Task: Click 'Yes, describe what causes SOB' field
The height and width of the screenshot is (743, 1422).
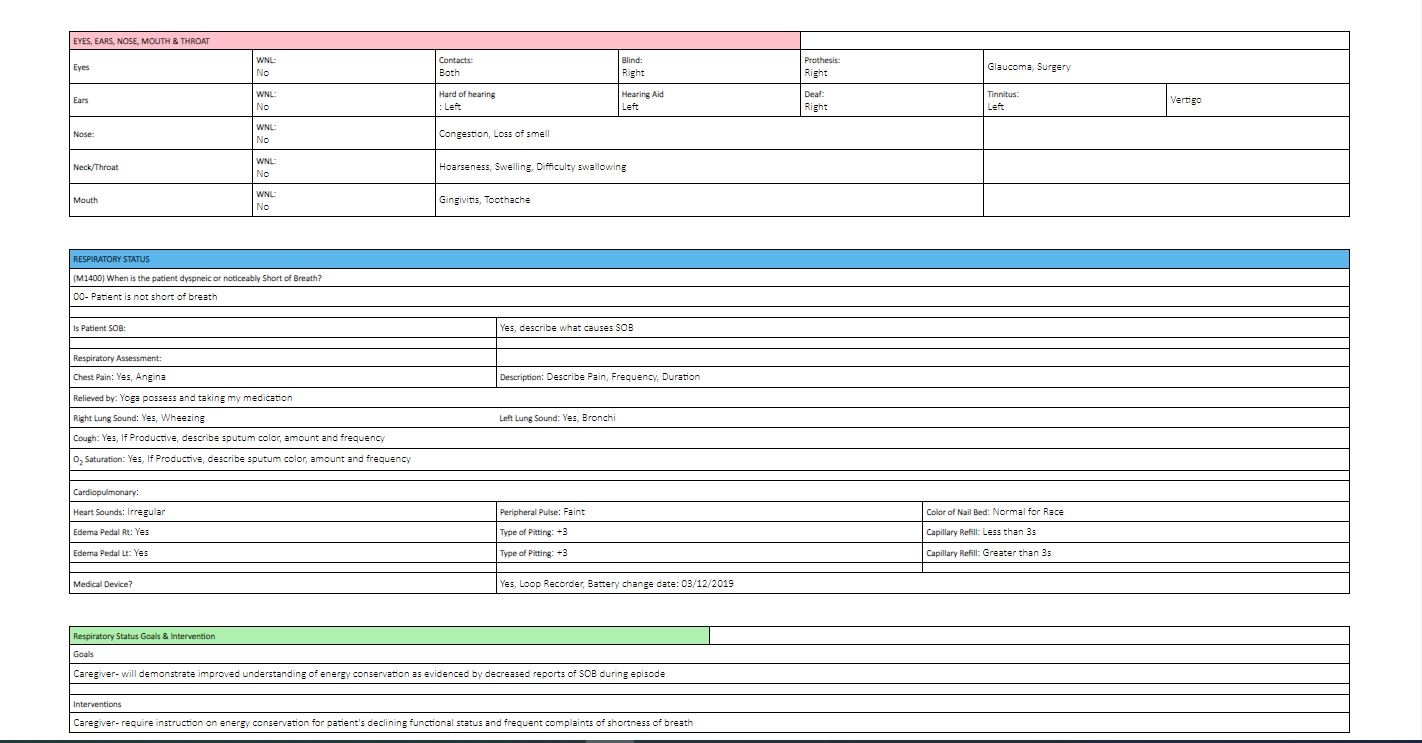Action: coord(566,328)
